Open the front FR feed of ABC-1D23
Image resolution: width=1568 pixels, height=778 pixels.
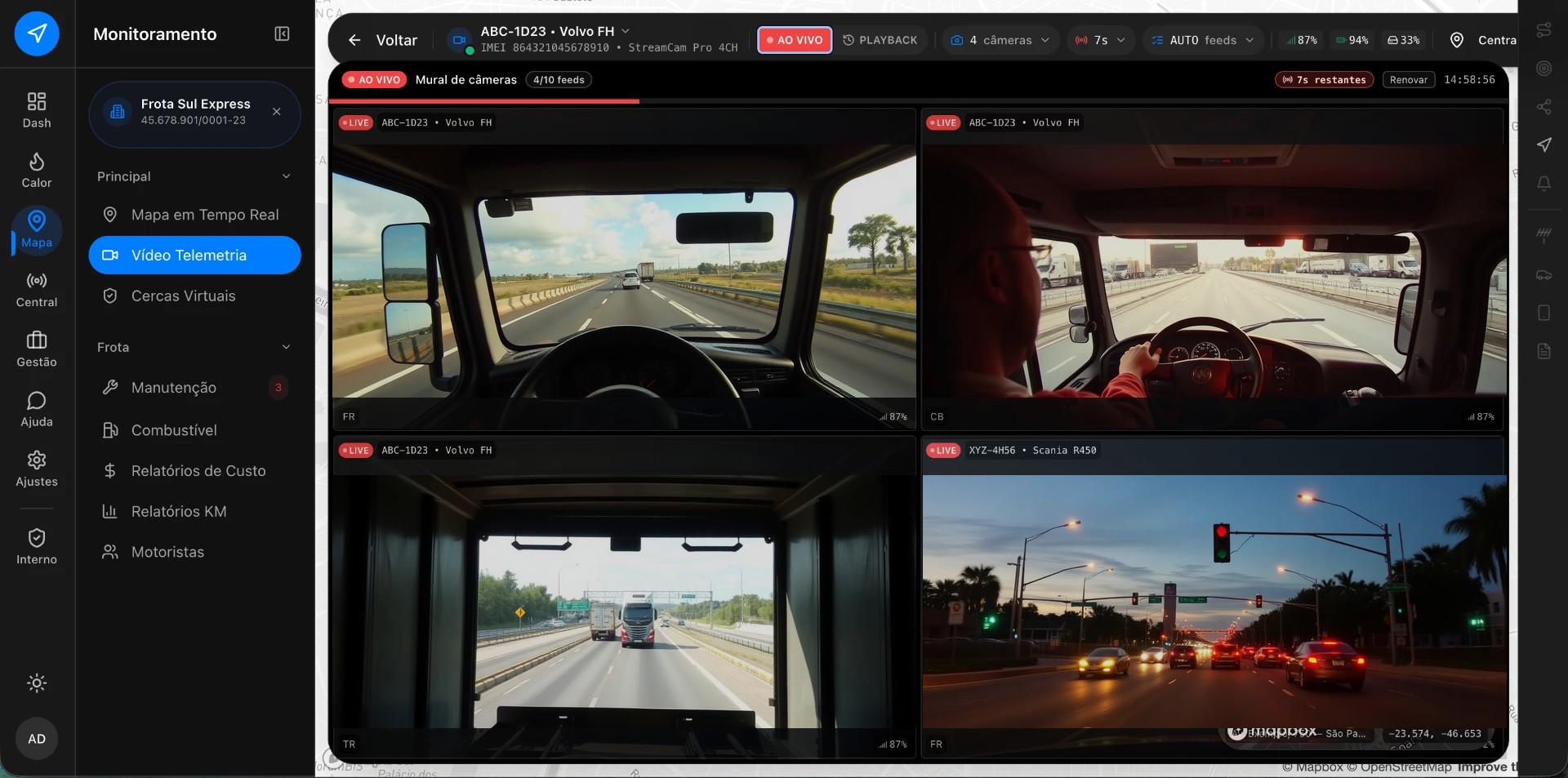tap(624, 270)
